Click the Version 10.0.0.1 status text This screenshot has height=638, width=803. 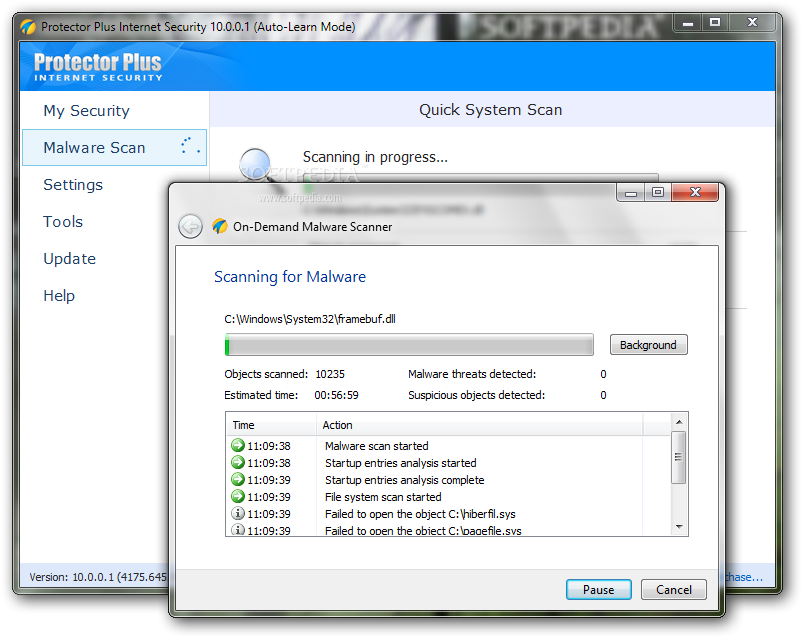tap(98, 577)
